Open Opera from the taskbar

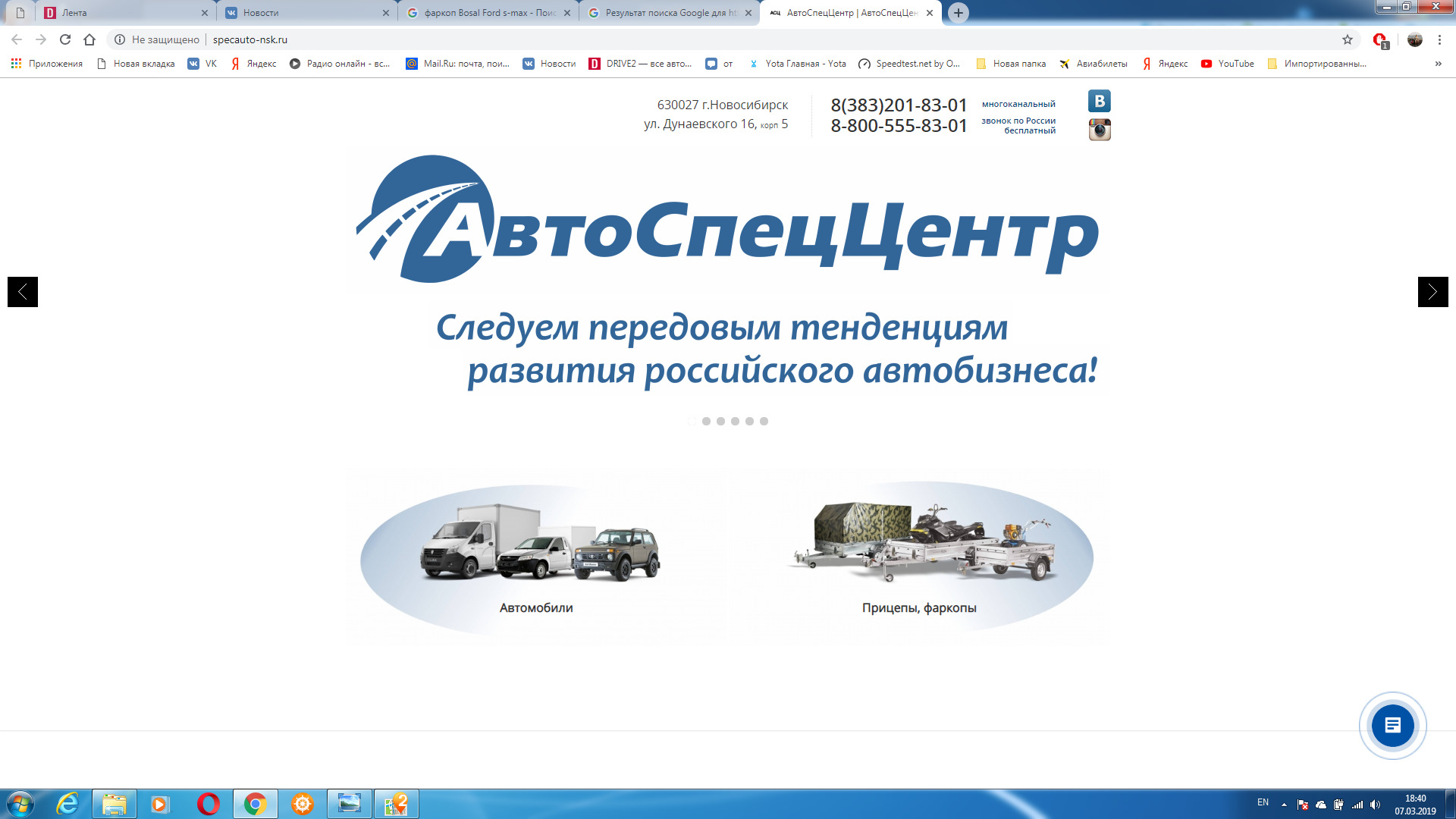tap(208, 804)
